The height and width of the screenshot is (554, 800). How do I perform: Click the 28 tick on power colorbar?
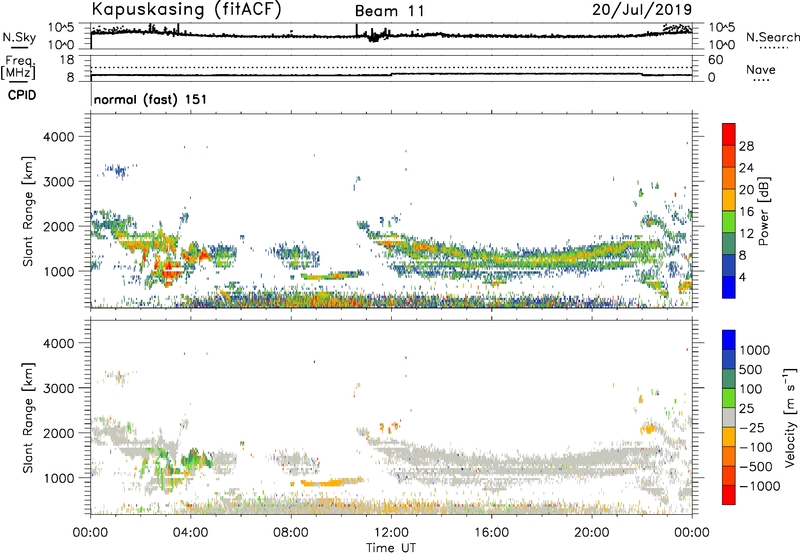746,146
